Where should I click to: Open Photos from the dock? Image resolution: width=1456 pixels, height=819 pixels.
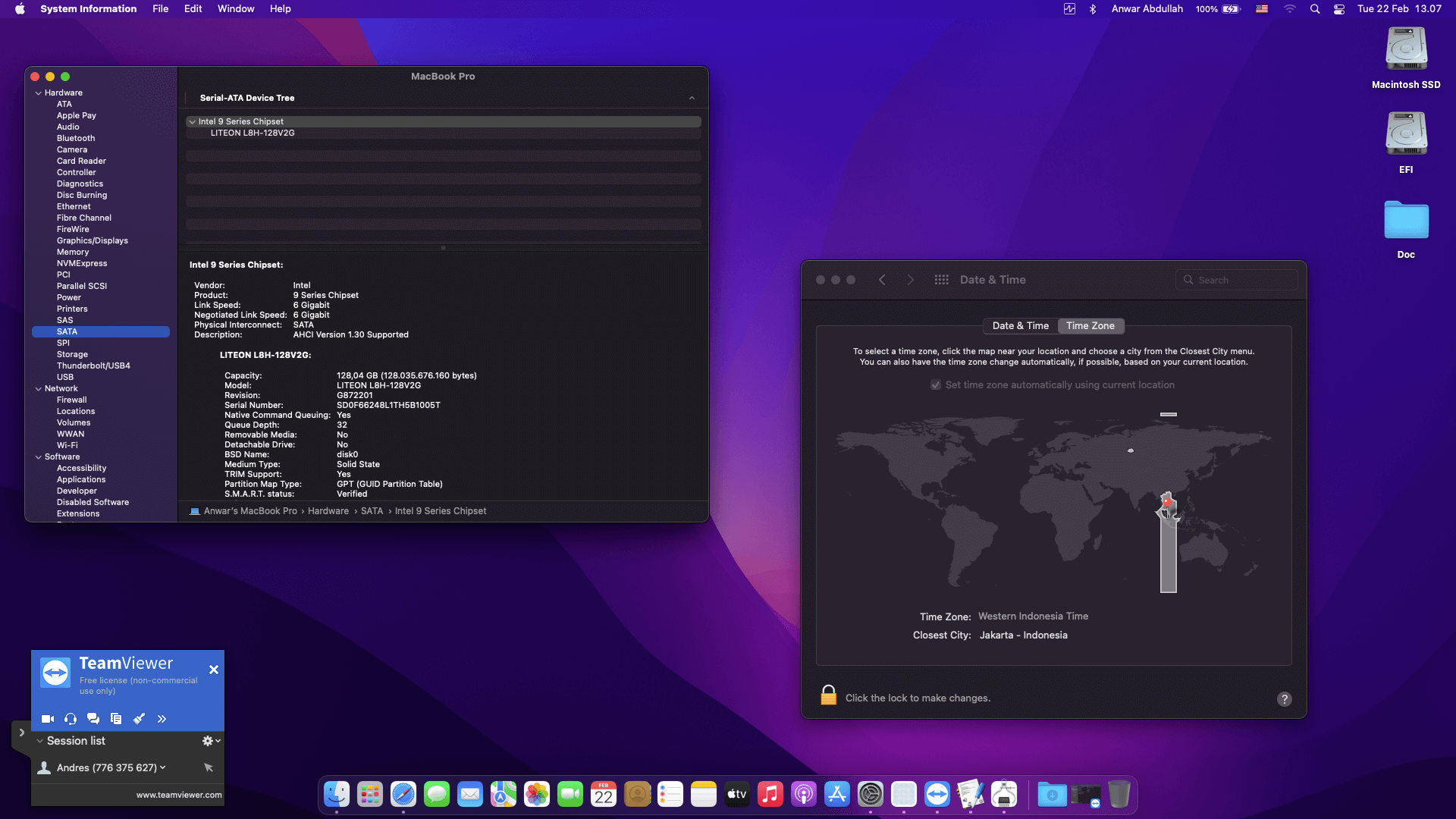tap(537, 795)
